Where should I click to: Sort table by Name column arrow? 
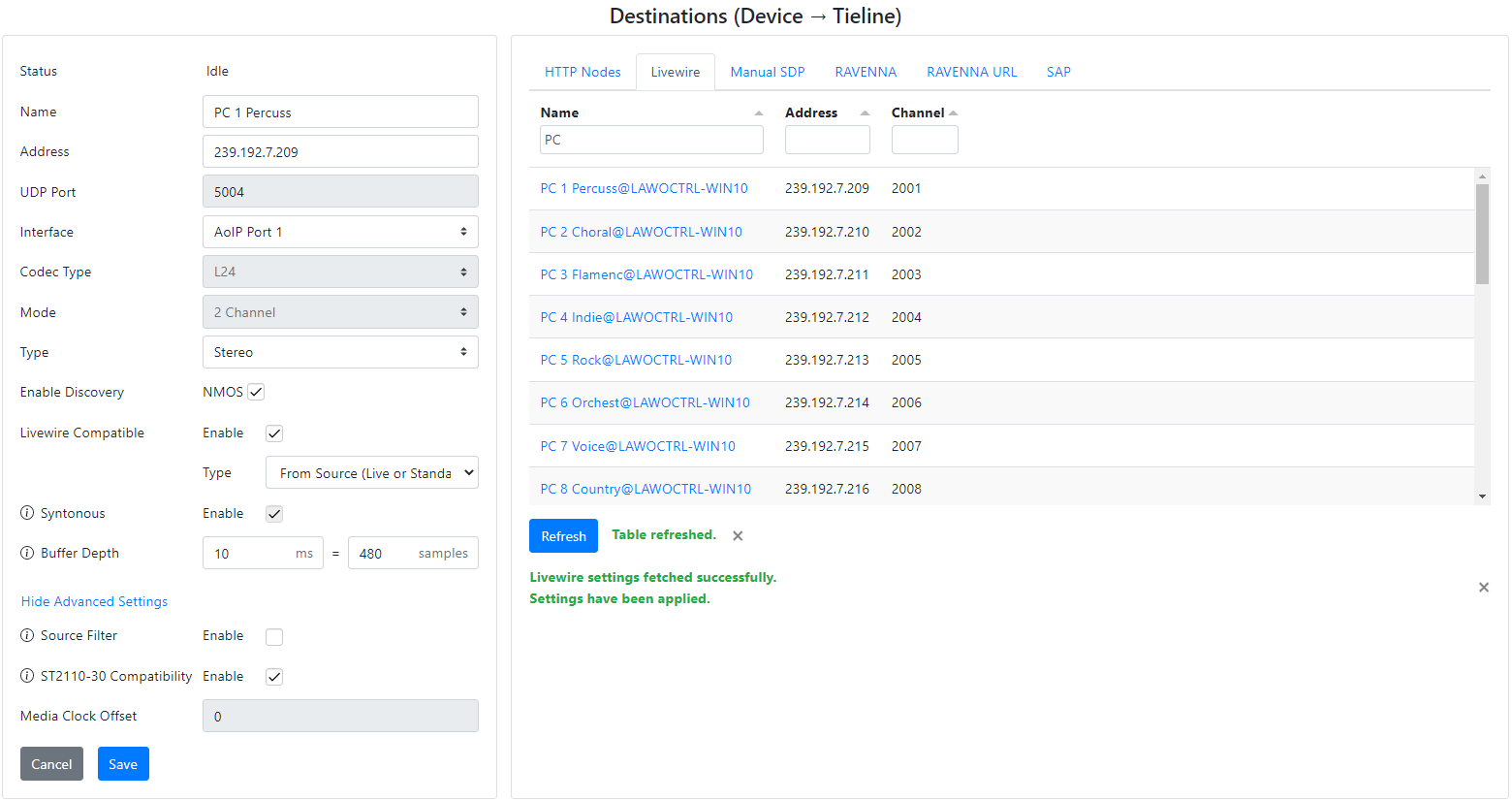[758, 113]
